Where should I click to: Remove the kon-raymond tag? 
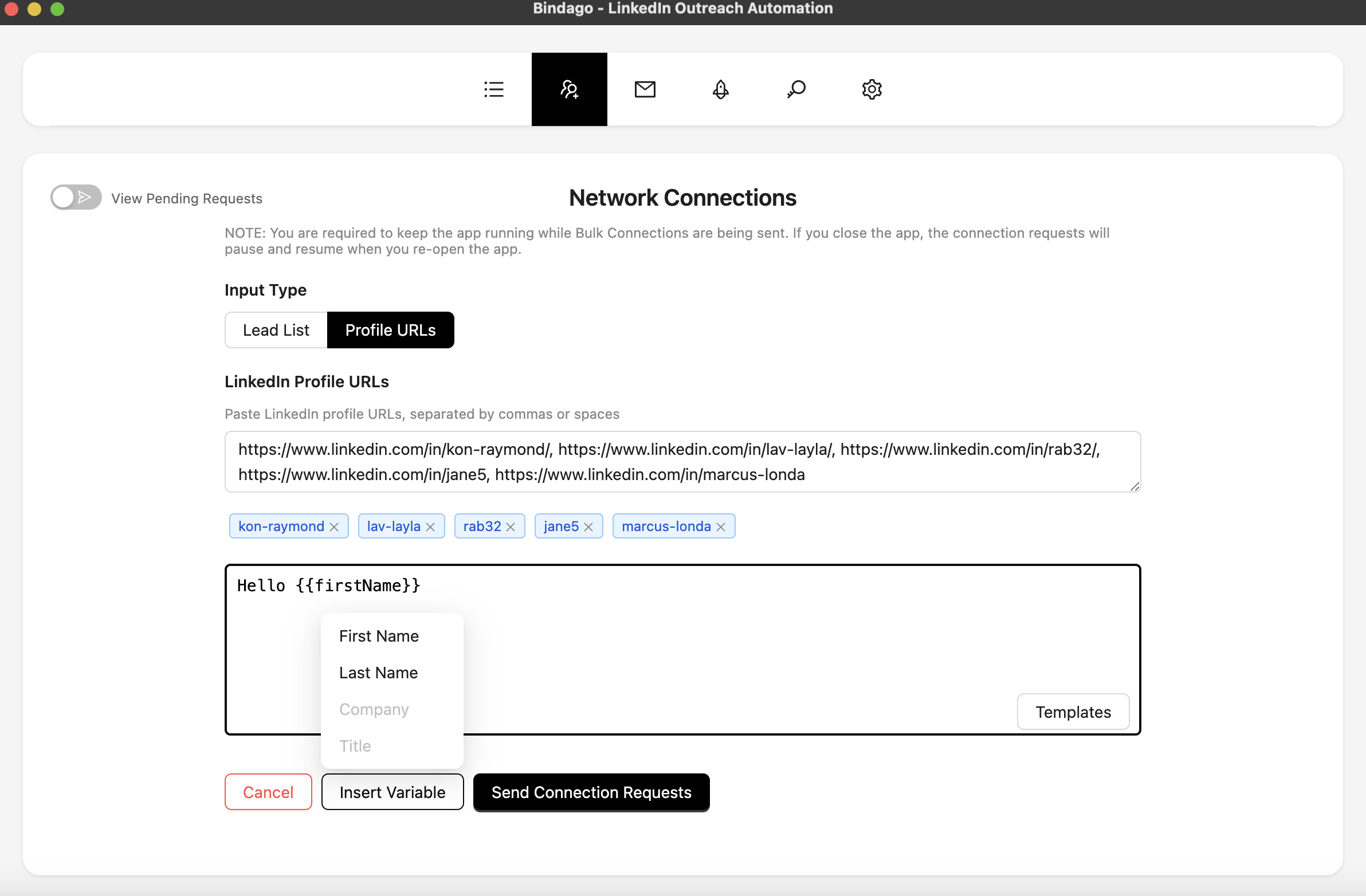(x=334, y=527)
